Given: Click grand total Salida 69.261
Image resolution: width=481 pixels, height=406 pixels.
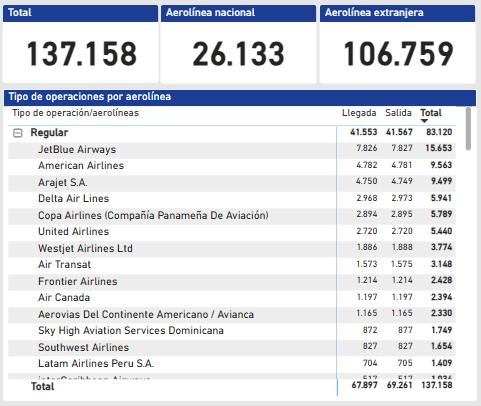Looking at the screenshot, I should click(399, 385).
